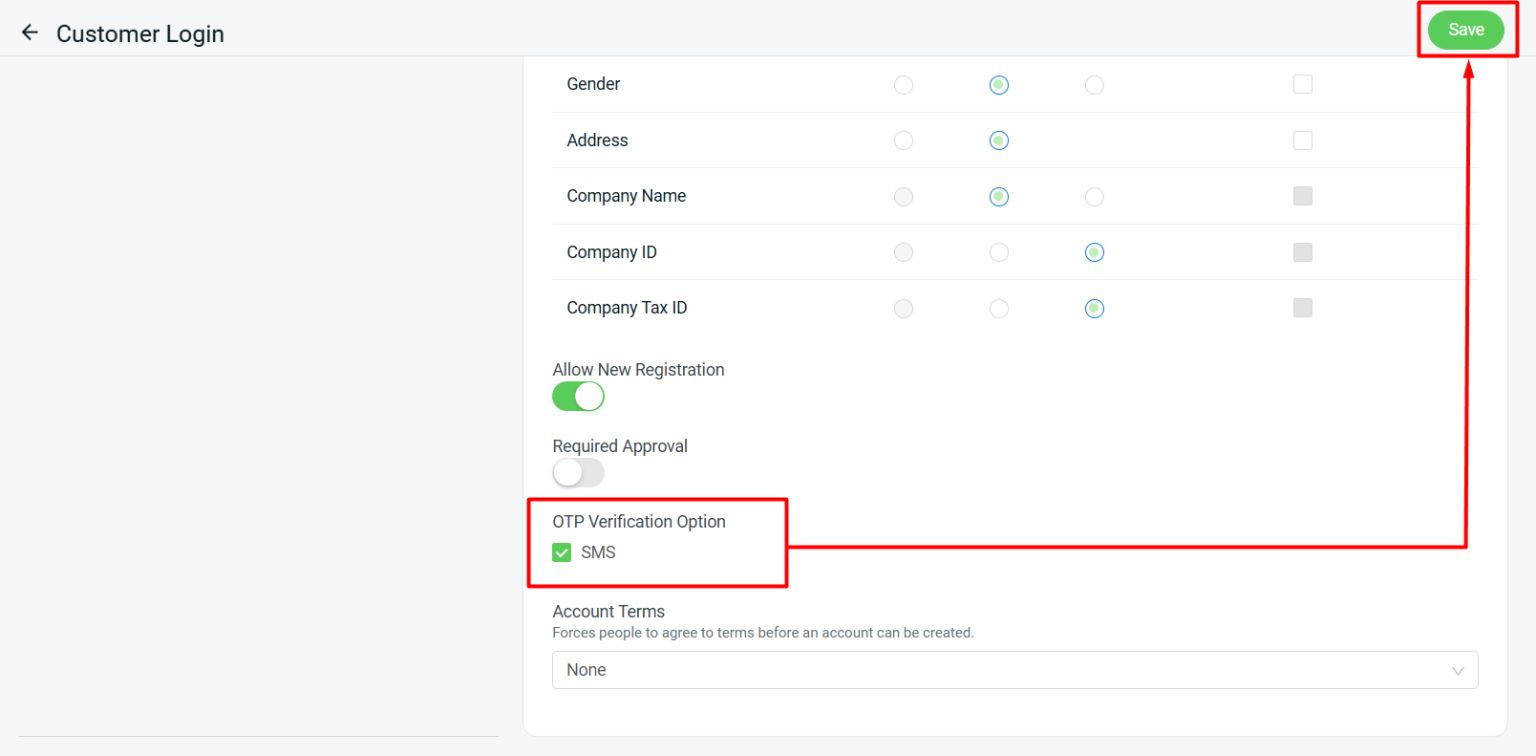
Task: Check the checkbox in the Address row
Action: point(1302,140)
